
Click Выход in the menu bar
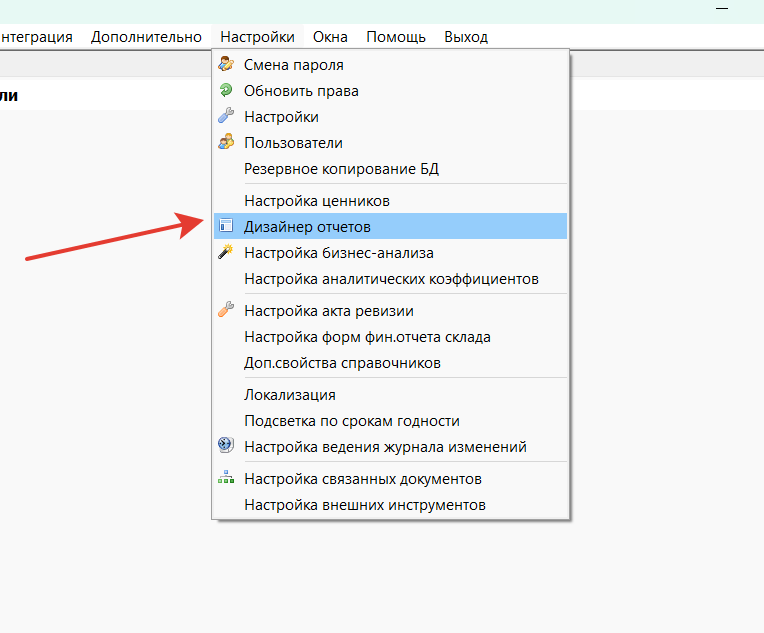tap(466, 37)
